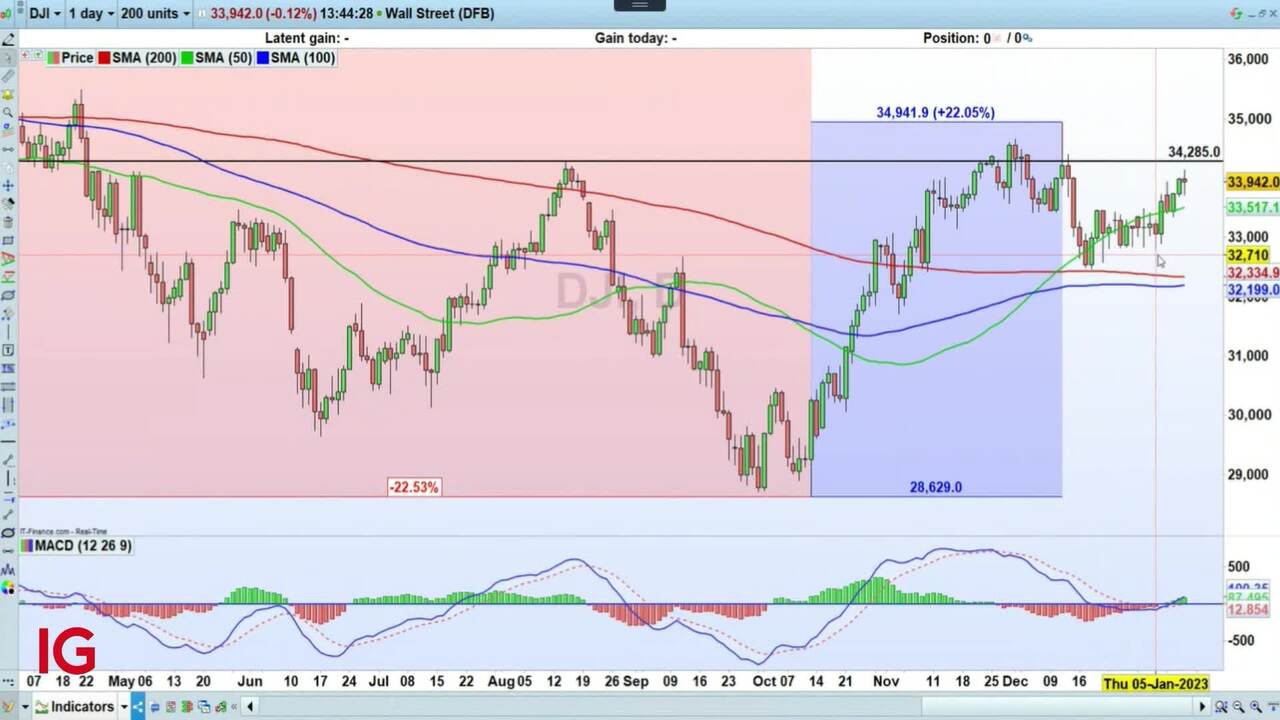Screen dimensions: 1280x720
Task: Click the 33,517.1 green price tag
Action: [1252, 207]
